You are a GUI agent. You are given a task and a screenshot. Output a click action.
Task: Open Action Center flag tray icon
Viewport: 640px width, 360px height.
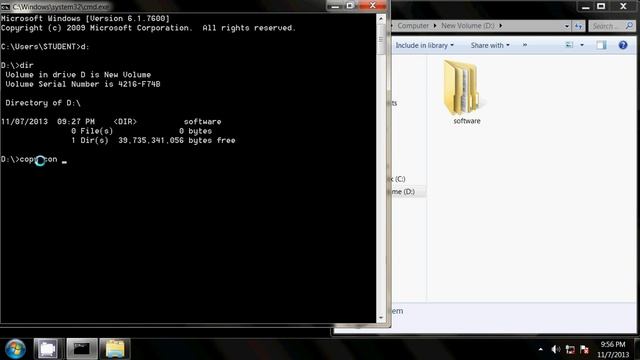584,349
